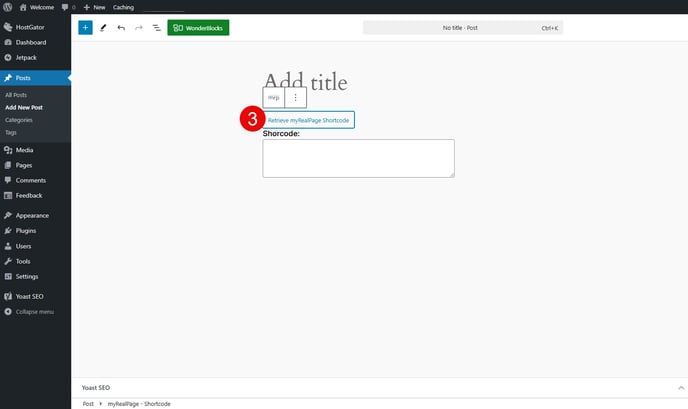Open the Welcome site home link
The image size is (688, 409).
click(37, 7)
